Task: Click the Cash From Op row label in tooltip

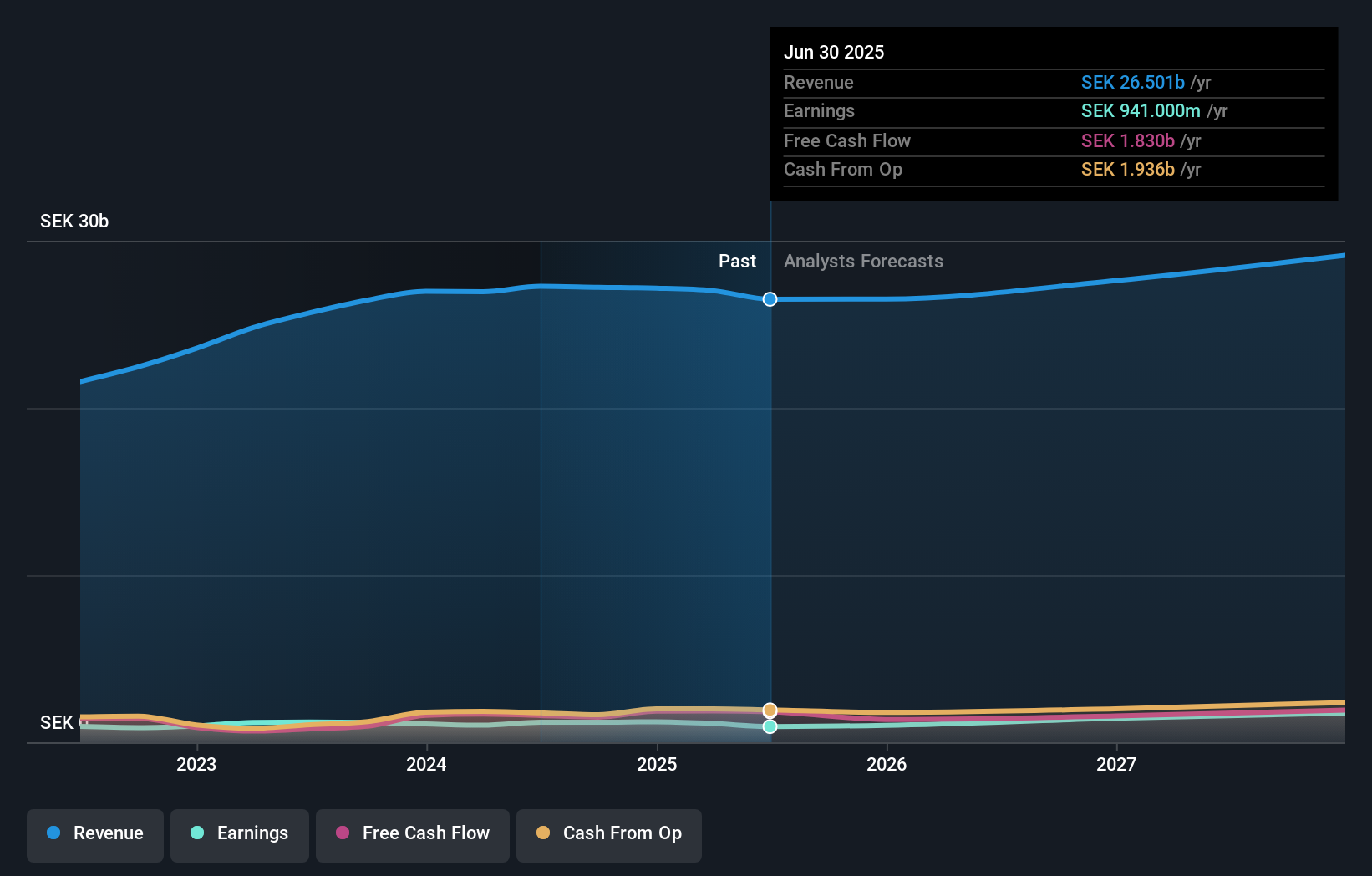Action: tap(843, 170)
